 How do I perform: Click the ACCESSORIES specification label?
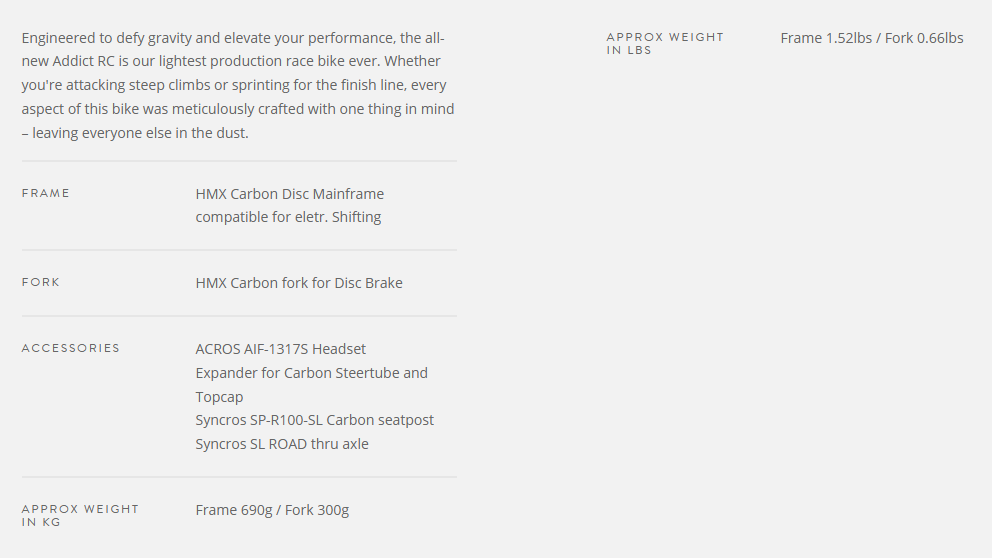tap(71, 348)
